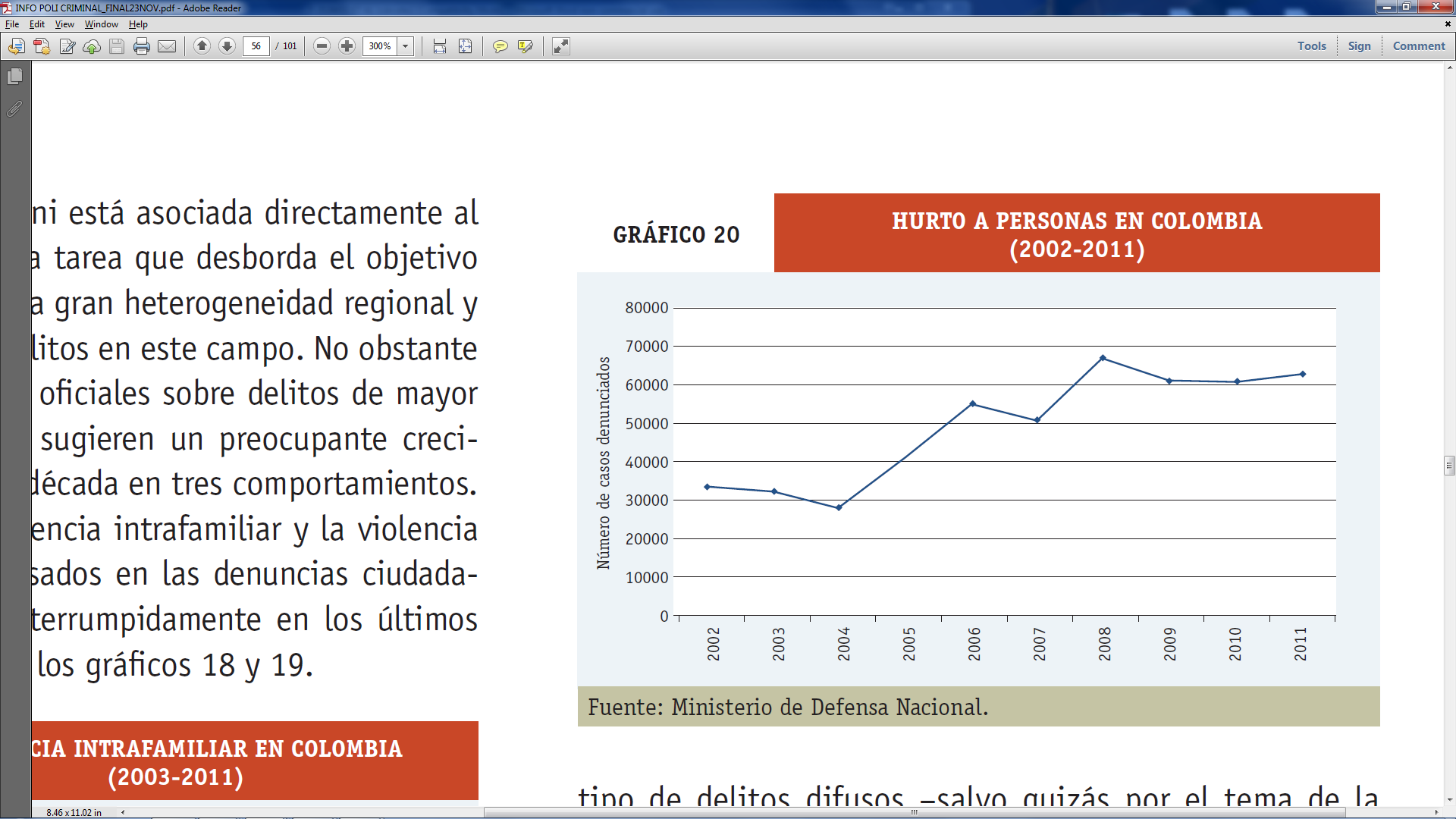Click the horizontal scrollbar thumb
This screenshot has width=1456, height=819.
pos(915,812)
